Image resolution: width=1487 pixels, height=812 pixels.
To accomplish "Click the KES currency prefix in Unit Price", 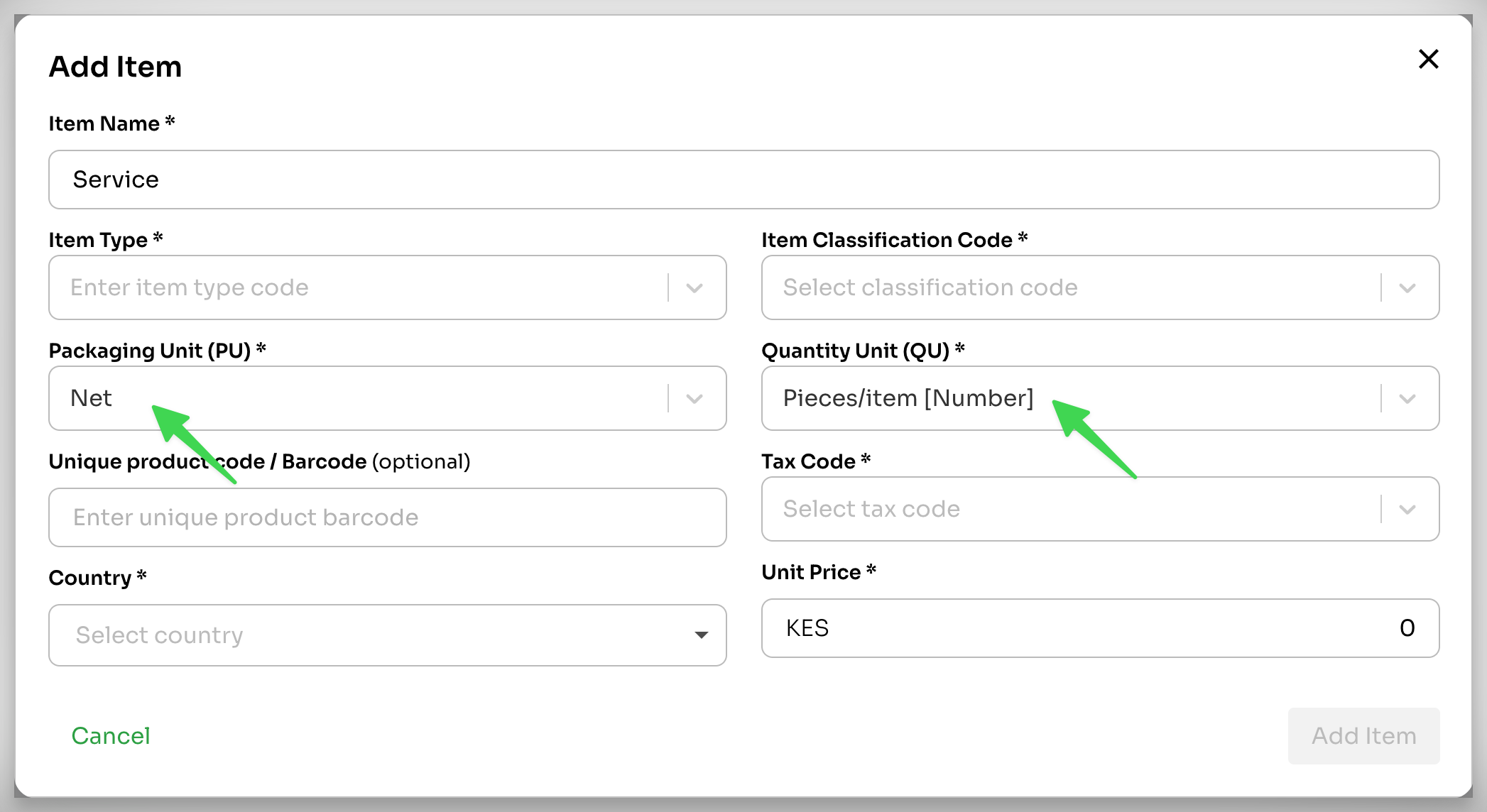I will click(807, 628).
